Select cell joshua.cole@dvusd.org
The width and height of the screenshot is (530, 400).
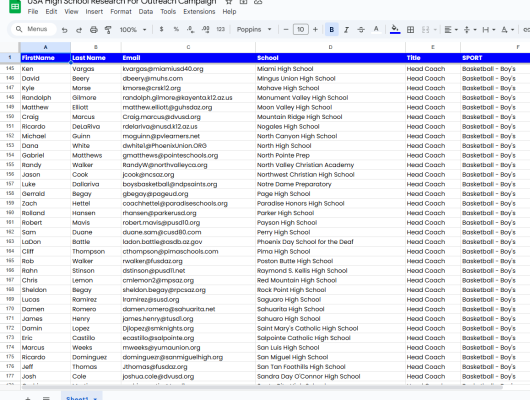188,376
